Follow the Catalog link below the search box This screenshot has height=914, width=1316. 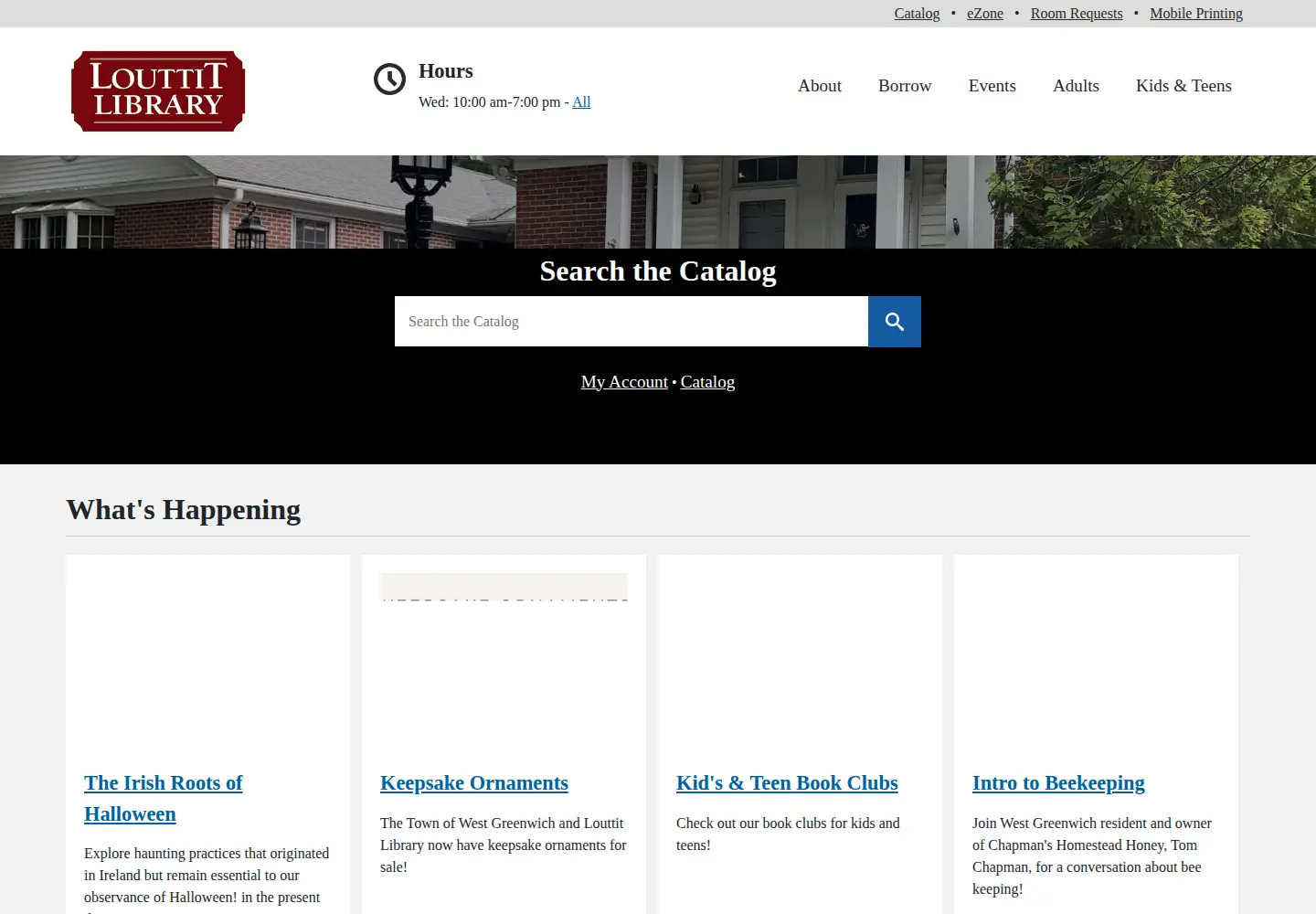click(x=707, y=382)
